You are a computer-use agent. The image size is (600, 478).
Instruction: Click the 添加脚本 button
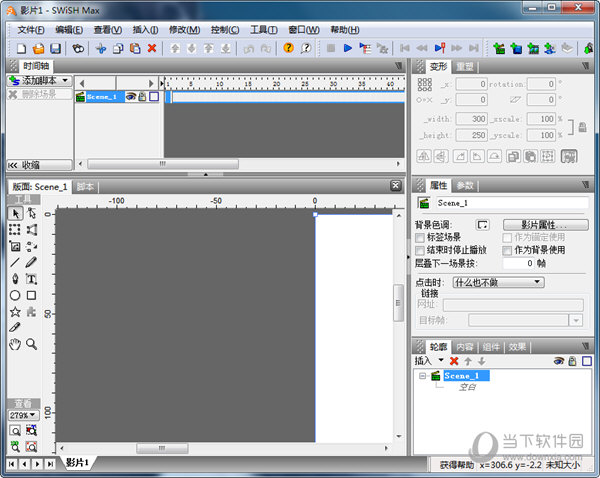pyautogui.click(x=40, y=80)
